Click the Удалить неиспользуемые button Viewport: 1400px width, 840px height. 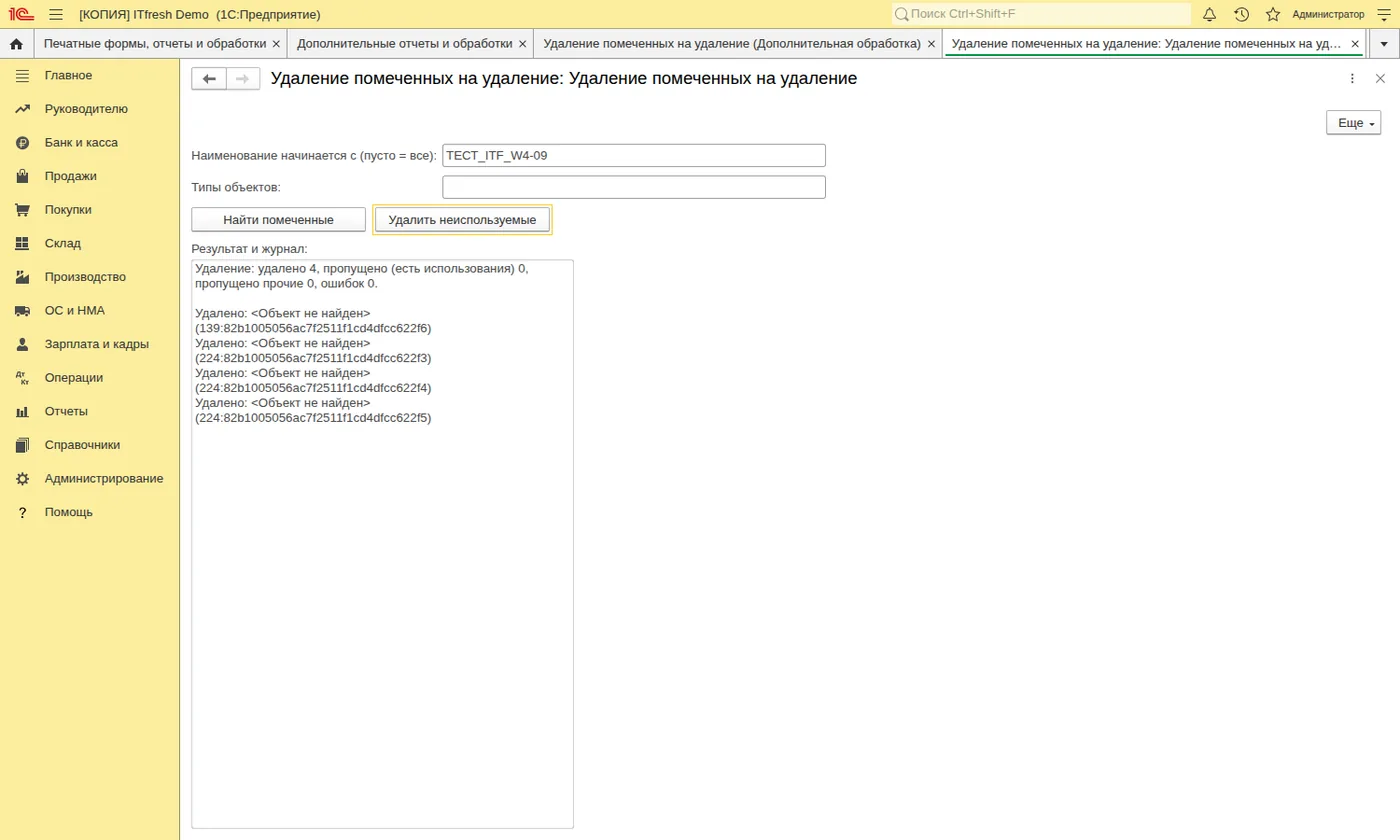(462, 220)
